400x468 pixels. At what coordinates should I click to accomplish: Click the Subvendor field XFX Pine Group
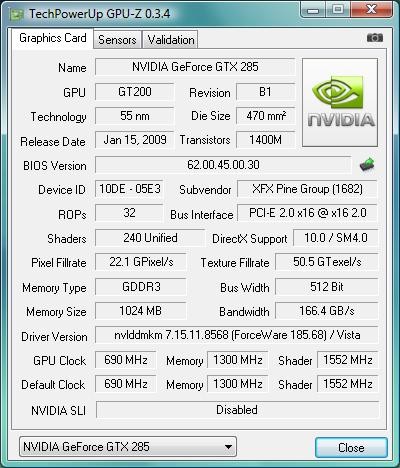click(307, 189)
